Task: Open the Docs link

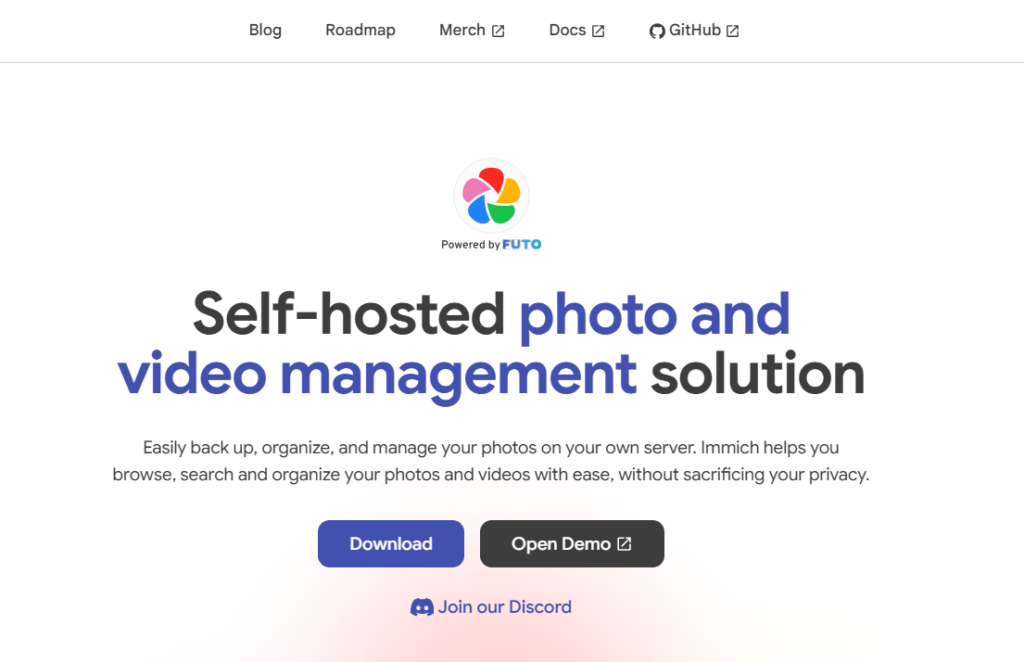Action: 577,30
